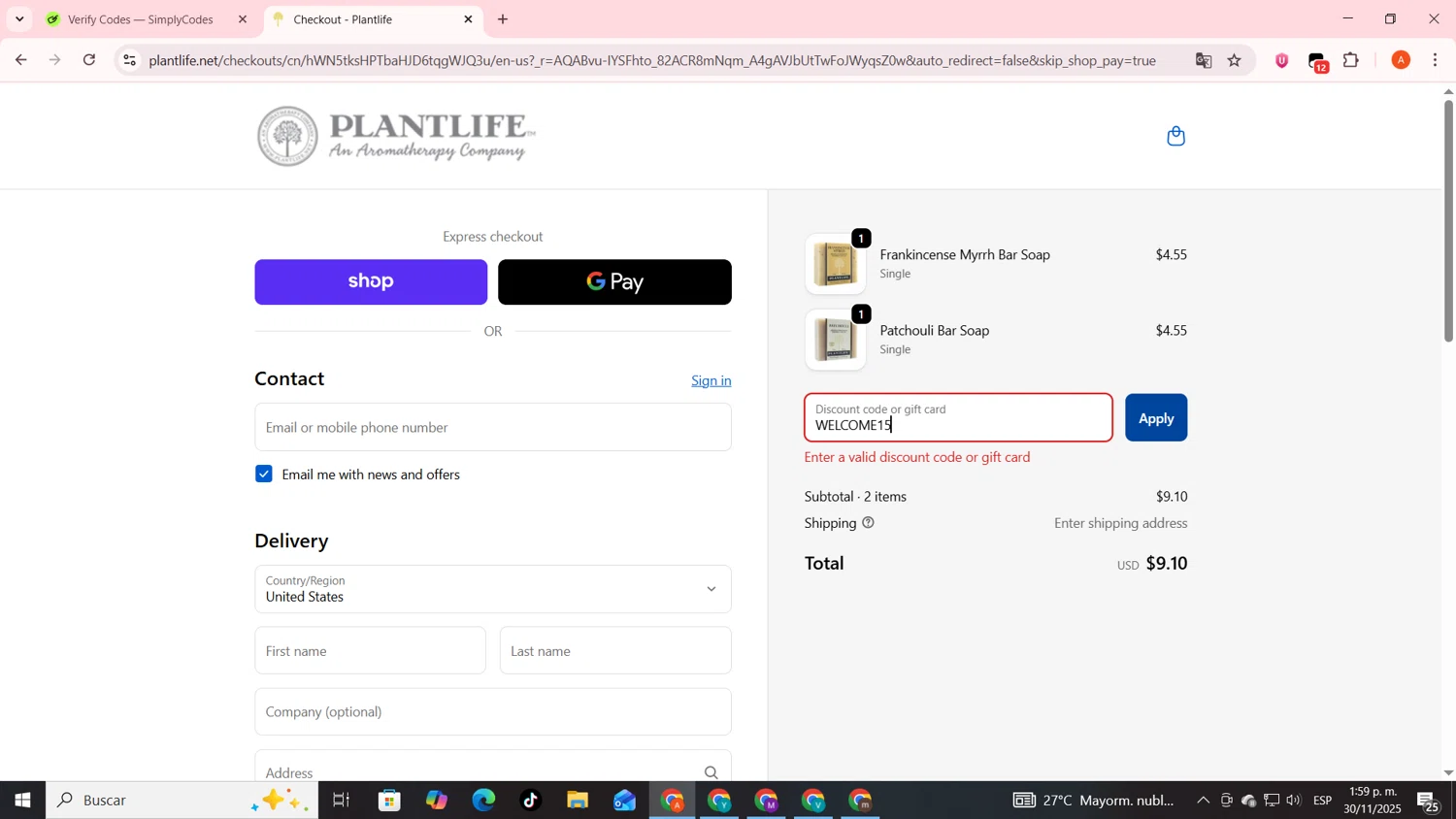Screen dimensions: 1456x819
Task: Click the Frankincense Myrrh Bar Soap name
Action: point(965,255)
